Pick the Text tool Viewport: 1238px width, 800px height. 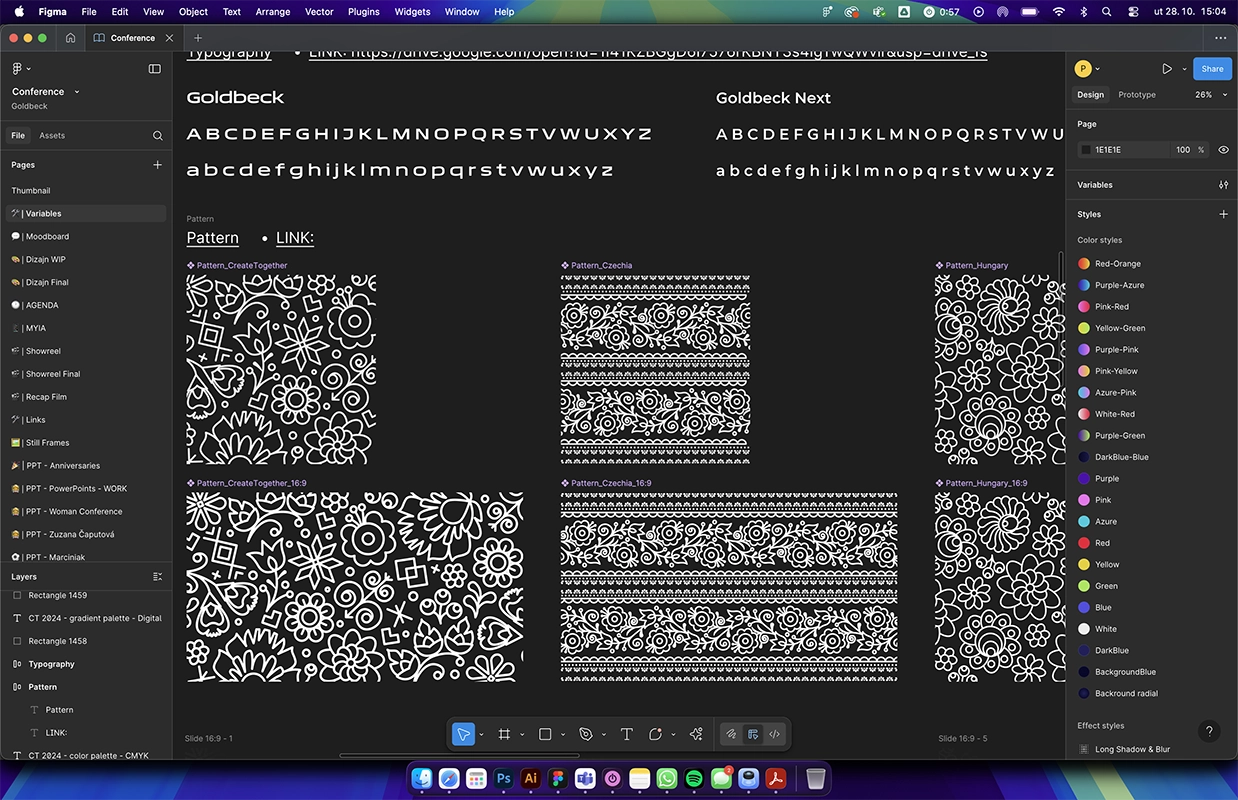627,734
